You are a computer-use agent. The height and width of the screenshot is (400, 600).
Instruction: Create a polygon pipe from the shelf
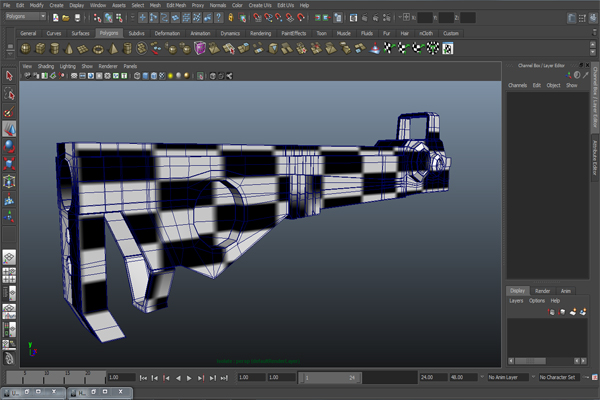point(127,49)
